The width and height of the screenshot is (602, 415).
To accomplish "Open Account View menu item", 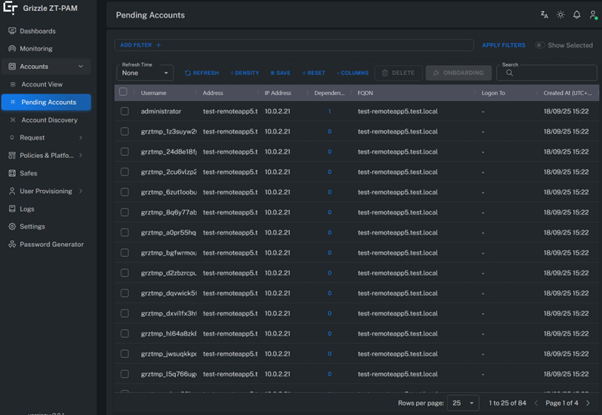I will (x=42, y=85).
